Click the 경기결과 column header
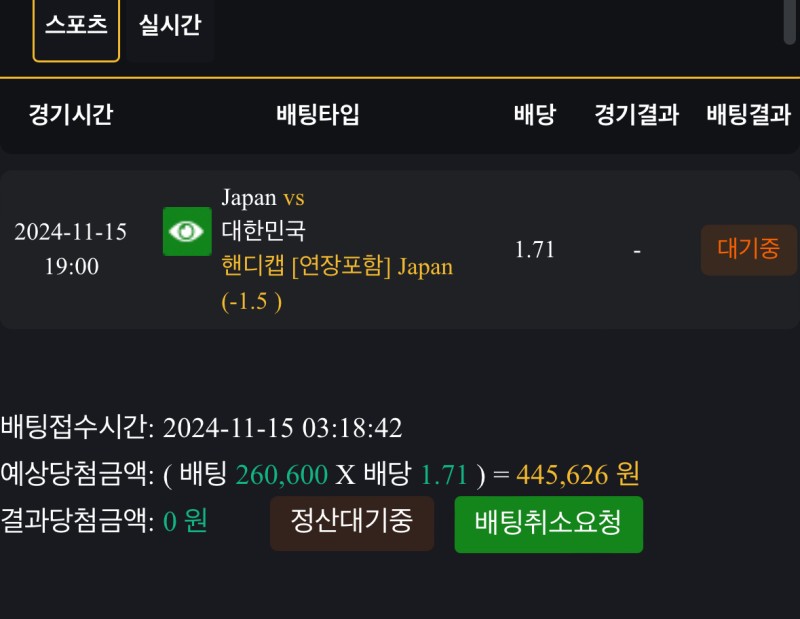Image resolution: width=800 pixels, height=619 pixels. click(x=636, y=114)
